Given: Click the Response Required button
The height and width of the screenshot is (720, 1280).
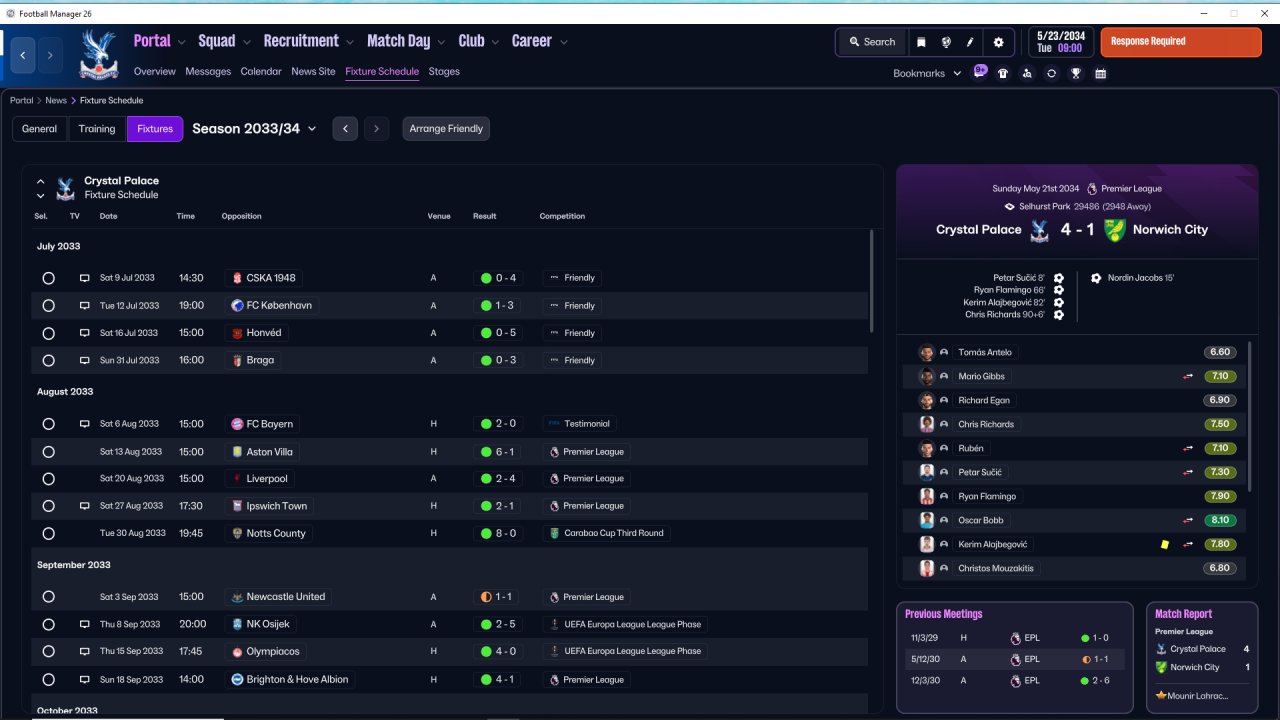Looking at the screenshot, I should coord(1181,42).
